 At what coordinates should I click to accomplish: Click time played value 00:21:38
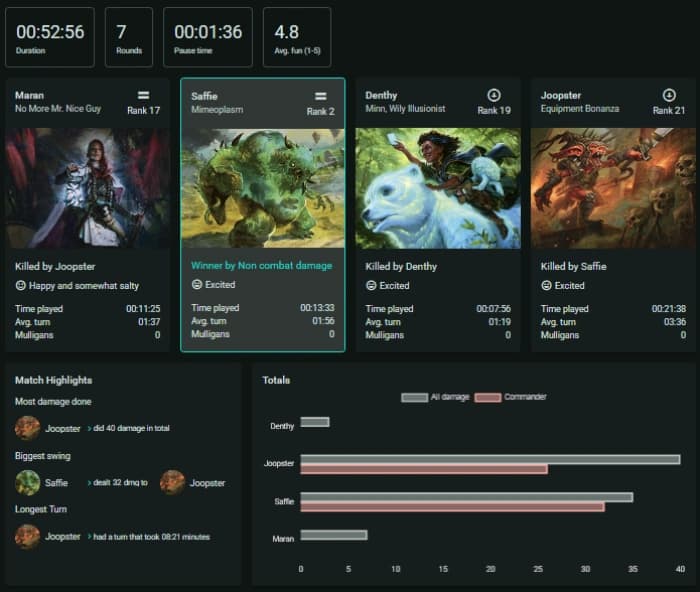click(x=669, y=309)
